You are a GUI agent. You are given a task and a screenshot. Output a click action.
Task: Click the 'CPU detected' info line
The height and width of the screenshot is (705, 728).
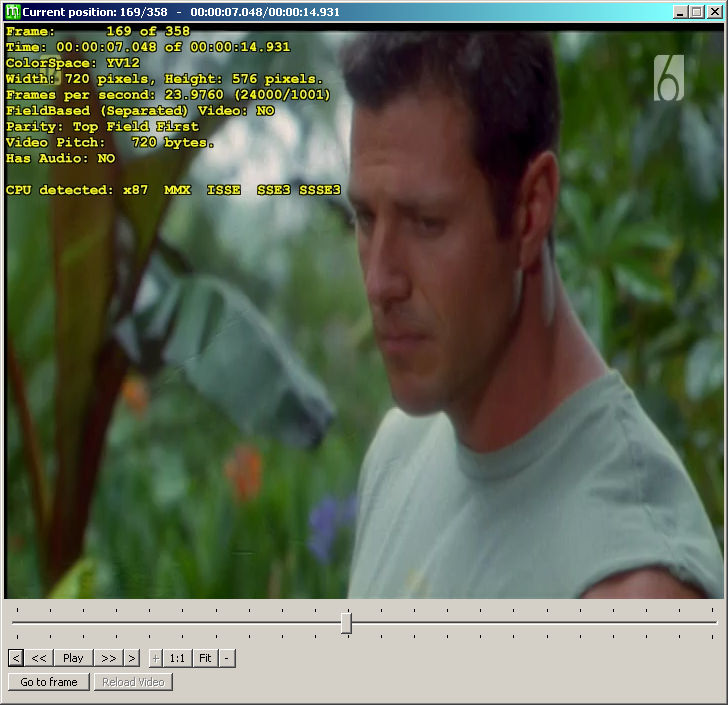click(x=173, y=190)
